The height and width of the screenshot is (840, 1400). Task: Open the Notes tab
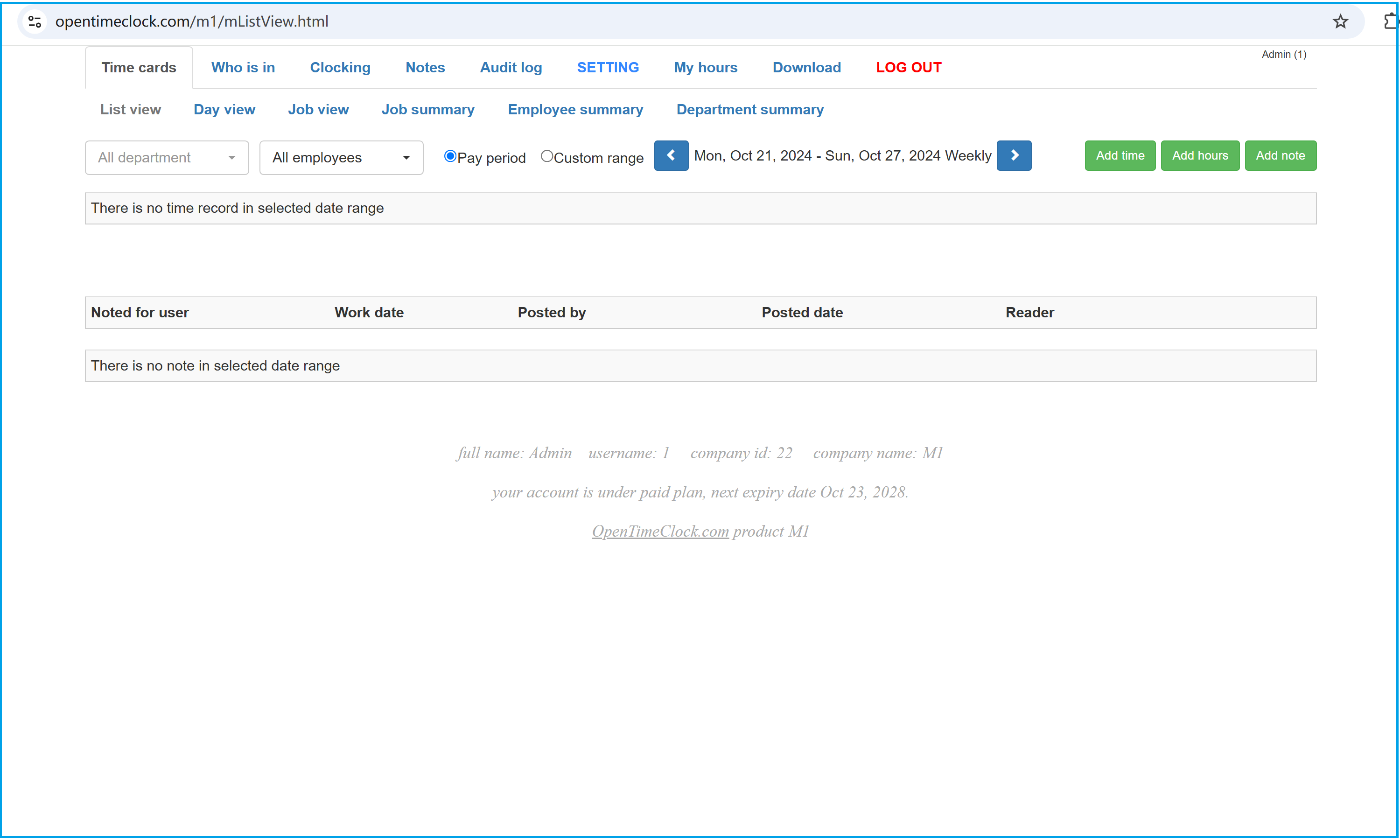click(425, 67)
